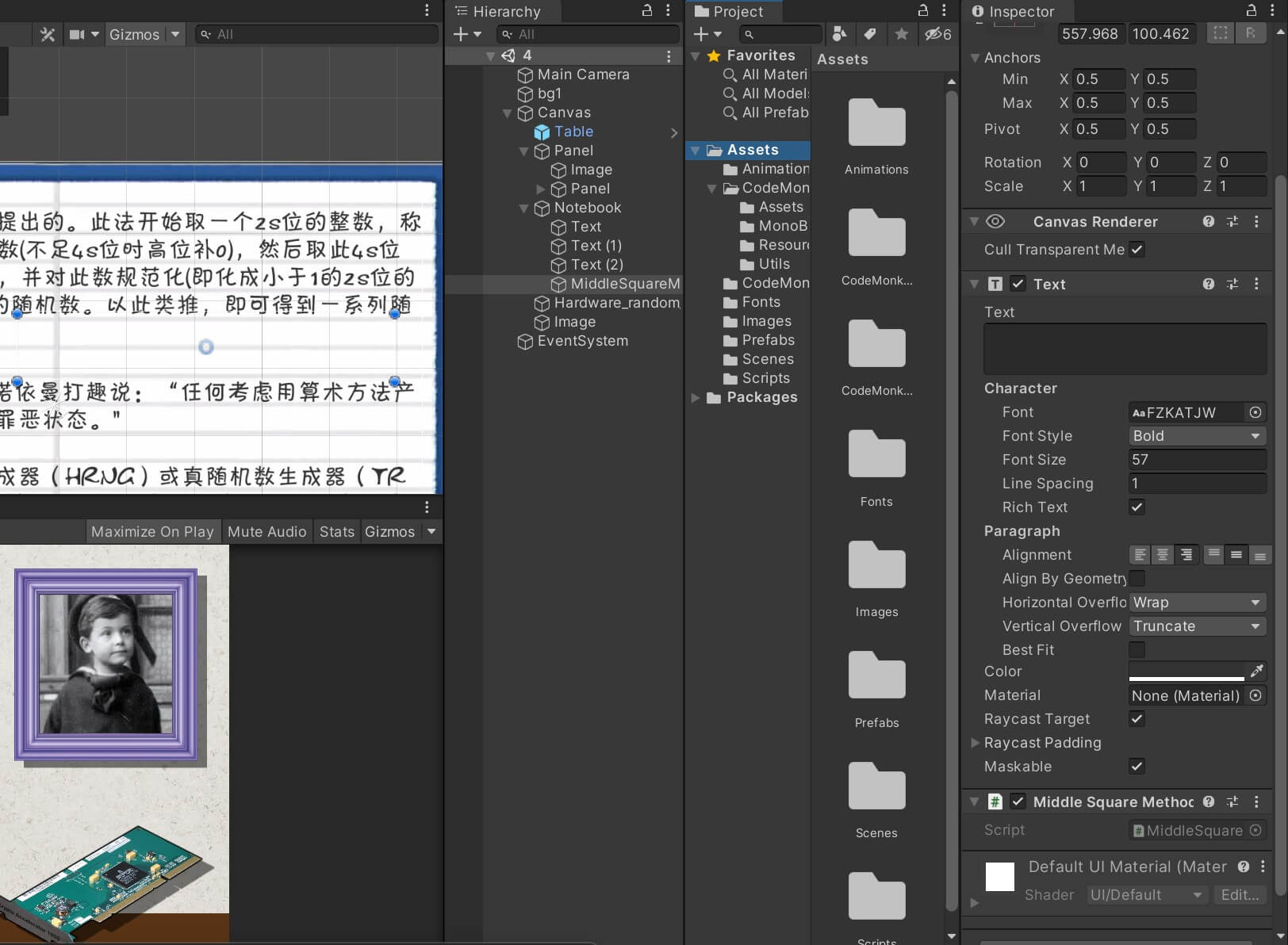Open the Text Color swatch
1288x945 pixels.
tap(1186, 671)
